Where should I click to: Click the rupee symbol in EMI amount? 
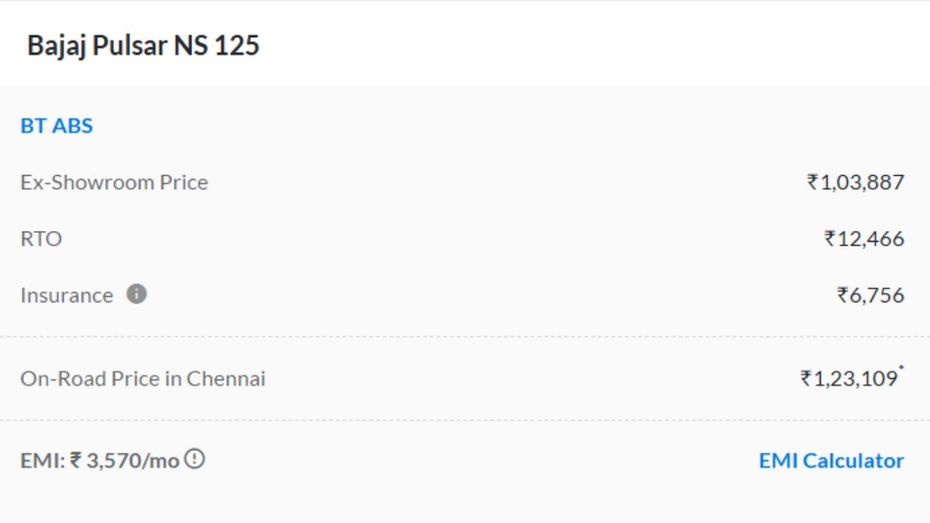click(x=76, y=460)
